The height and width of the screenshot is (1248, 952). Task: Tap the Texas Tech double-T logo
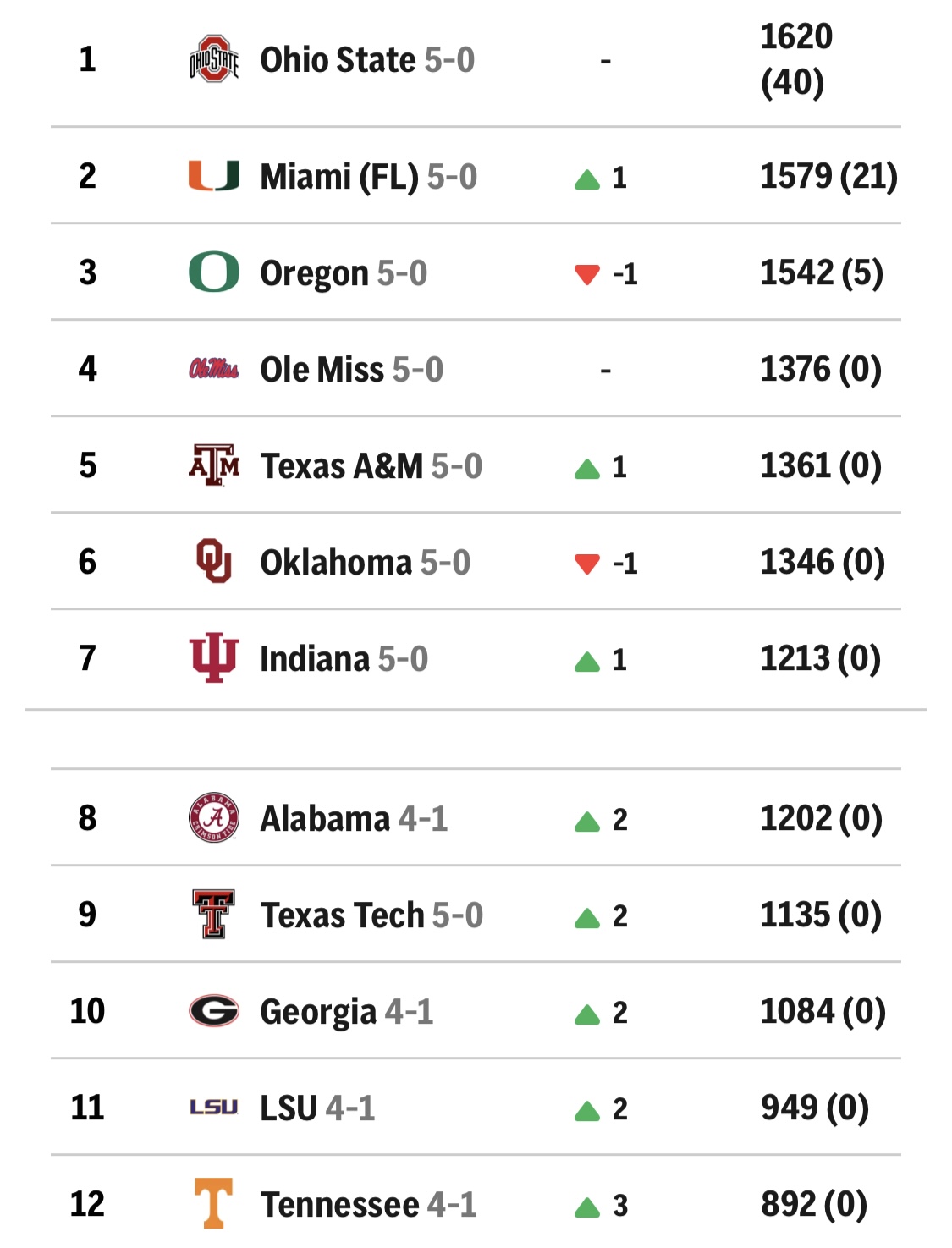[x=214, y=915]
